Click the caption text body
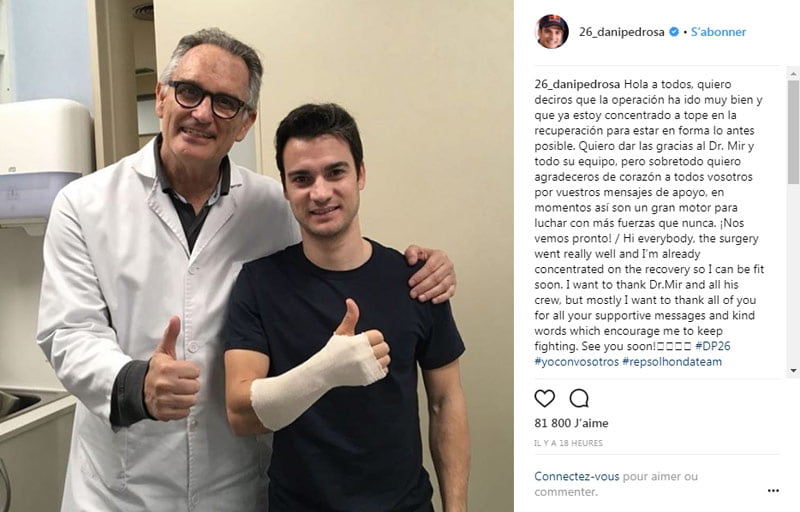 click(649, 223)
